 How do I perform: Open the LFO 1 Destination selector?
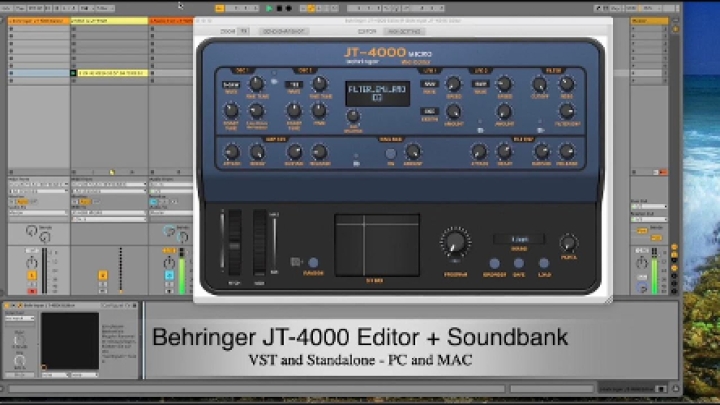(429, 112)
